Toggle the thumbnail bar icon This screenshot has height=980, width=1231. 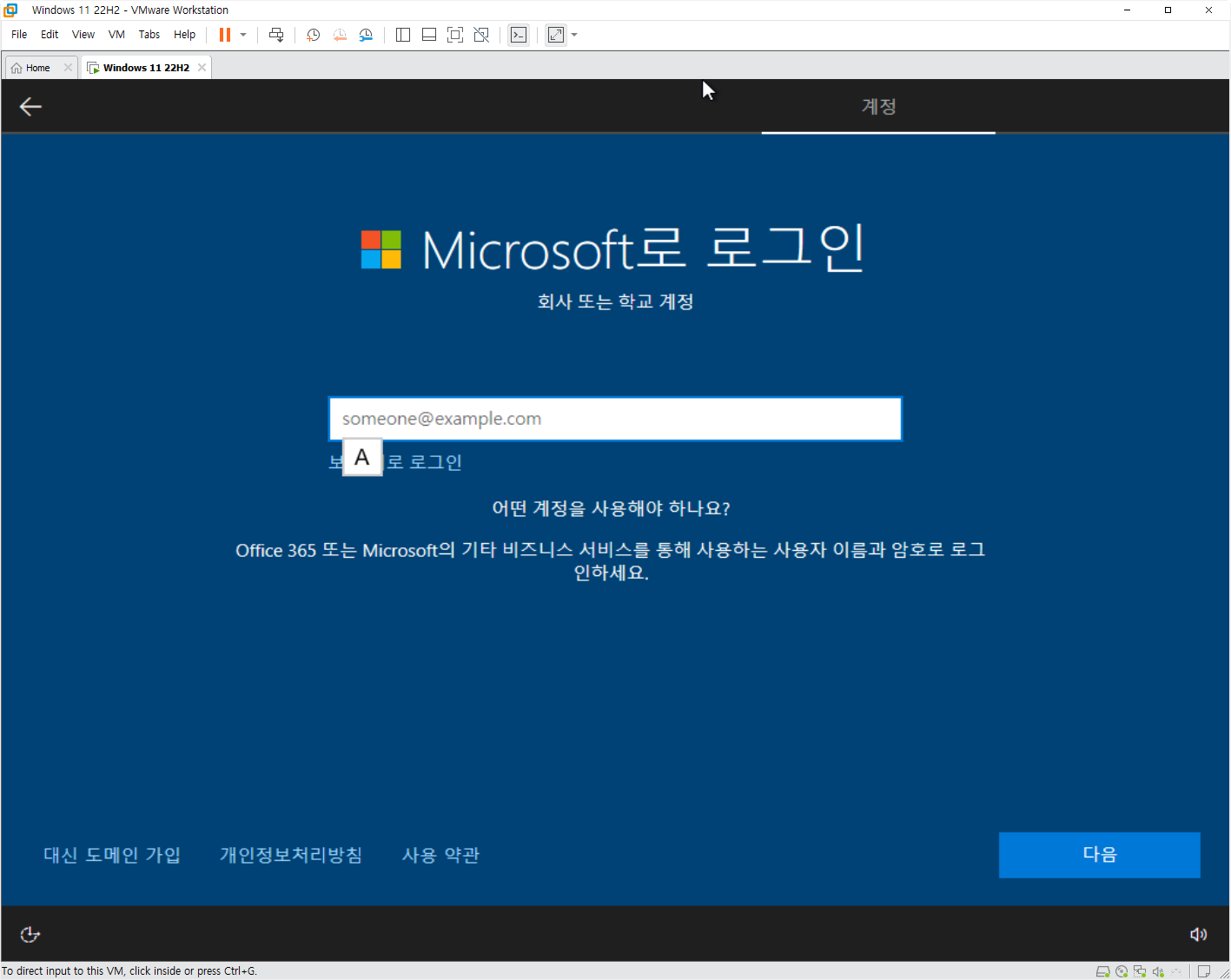pyautogui.click(x=429, y=35)
